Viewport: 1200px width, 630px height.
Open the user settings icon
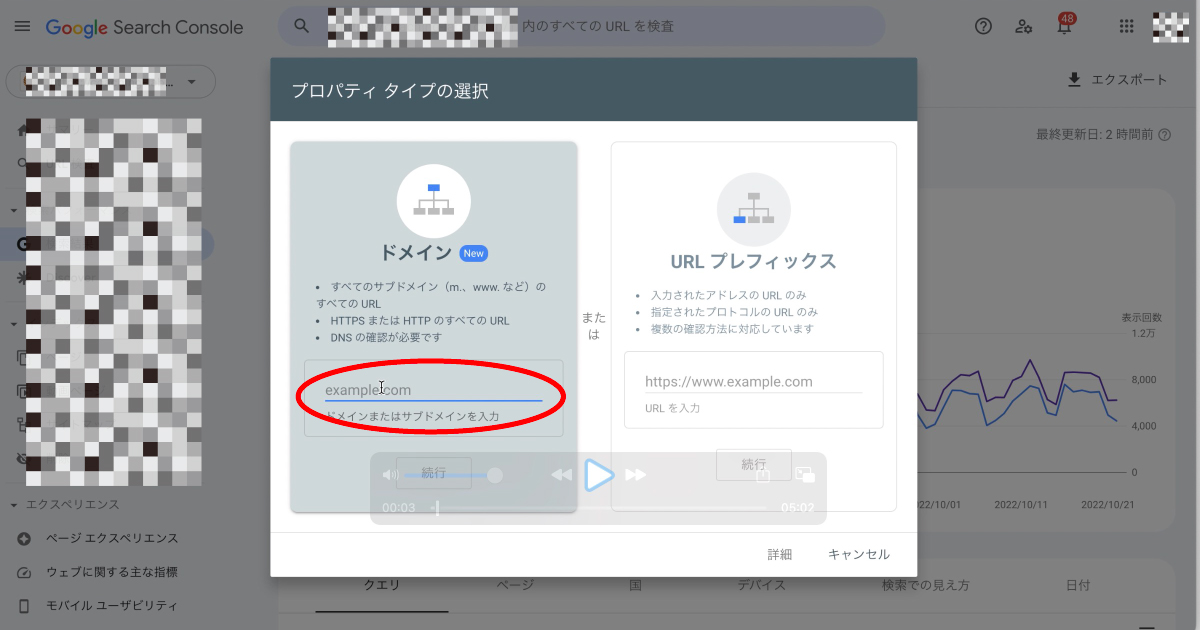tap(1024, 27)
